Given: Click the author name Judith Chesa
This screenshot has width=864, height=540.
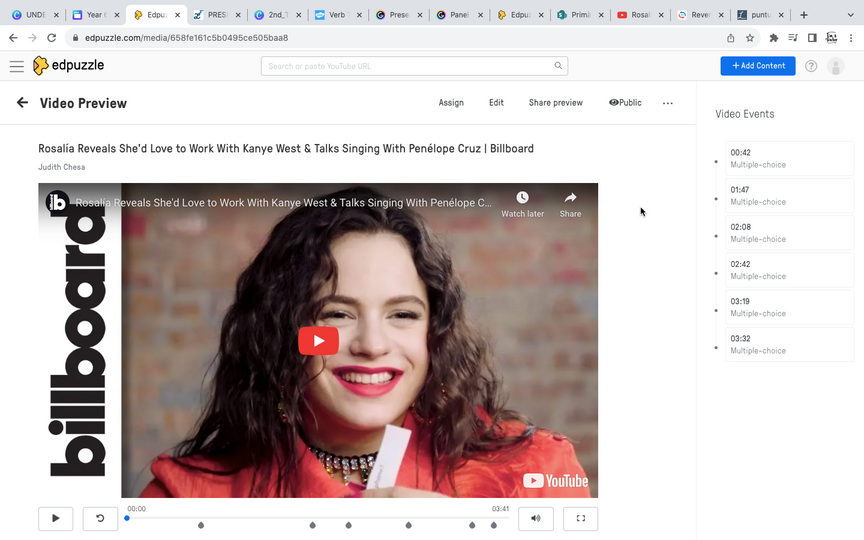Looking at the screenshot, I should [x=62, y=167].
